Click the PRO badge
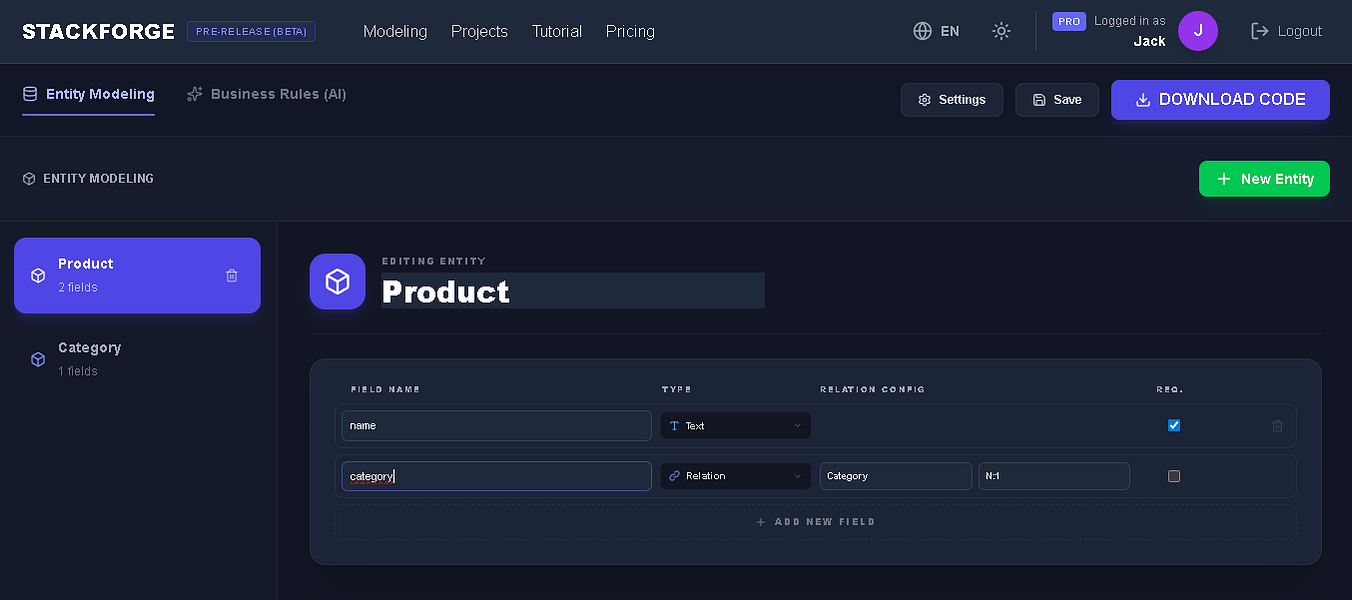Screen dimensions: 1352x600 pos(1069,21)
